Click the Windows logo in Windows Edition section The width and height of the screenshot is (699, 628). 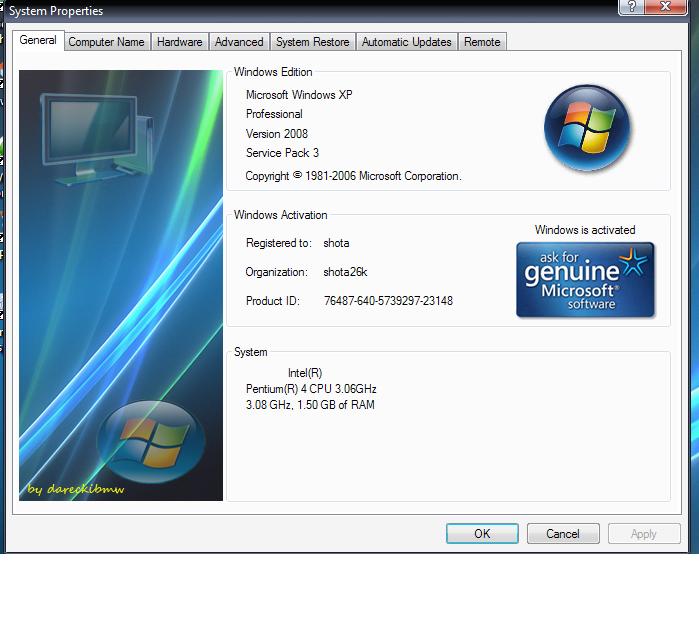coord(587,128)
